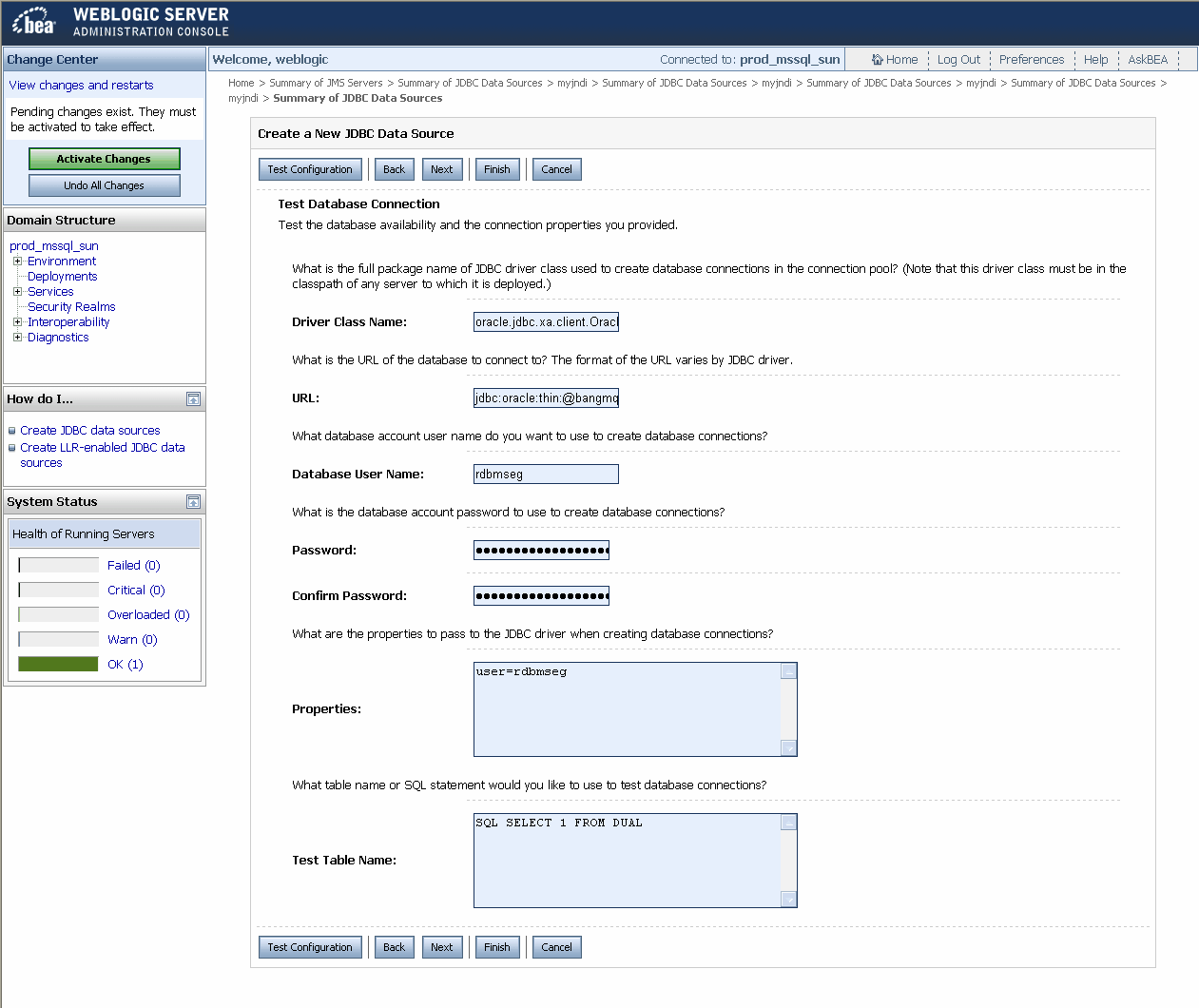This screenshot has width=1199, height=1008.
Task: Click top Test Configuration button
Action: (x=310, y=169)
